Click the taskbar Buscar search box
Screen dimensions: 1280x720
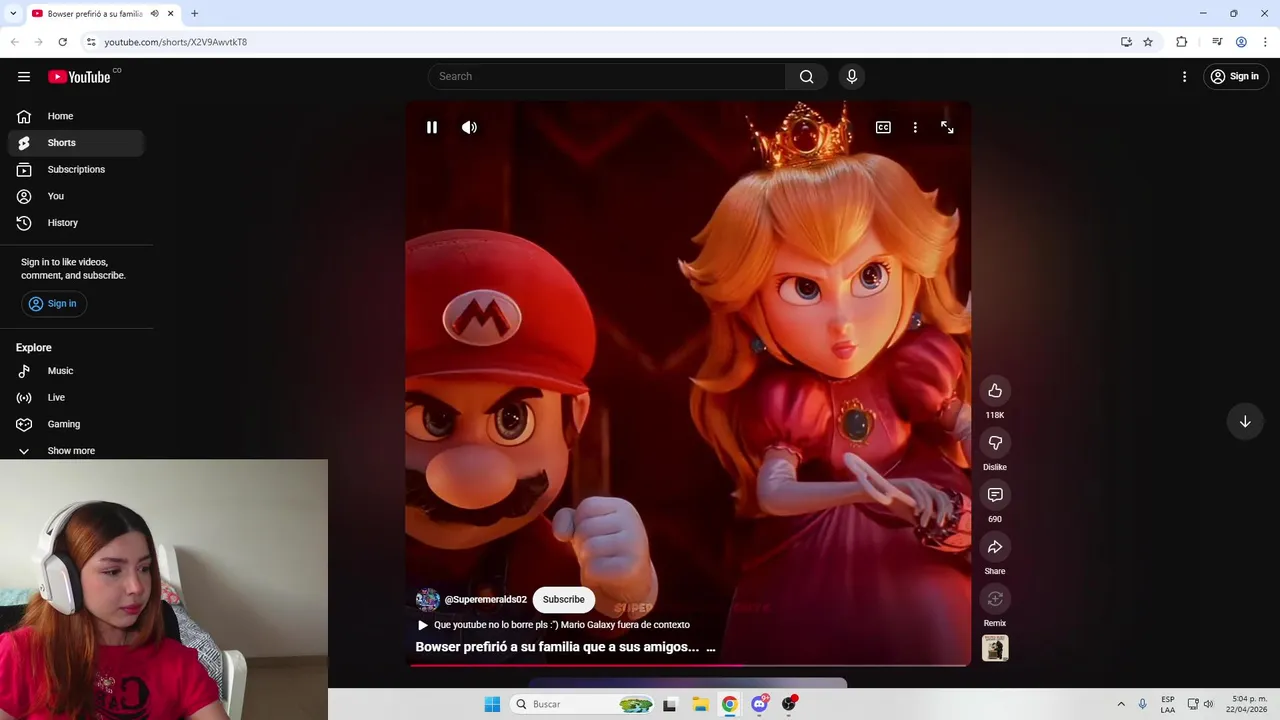coord(584,704)
